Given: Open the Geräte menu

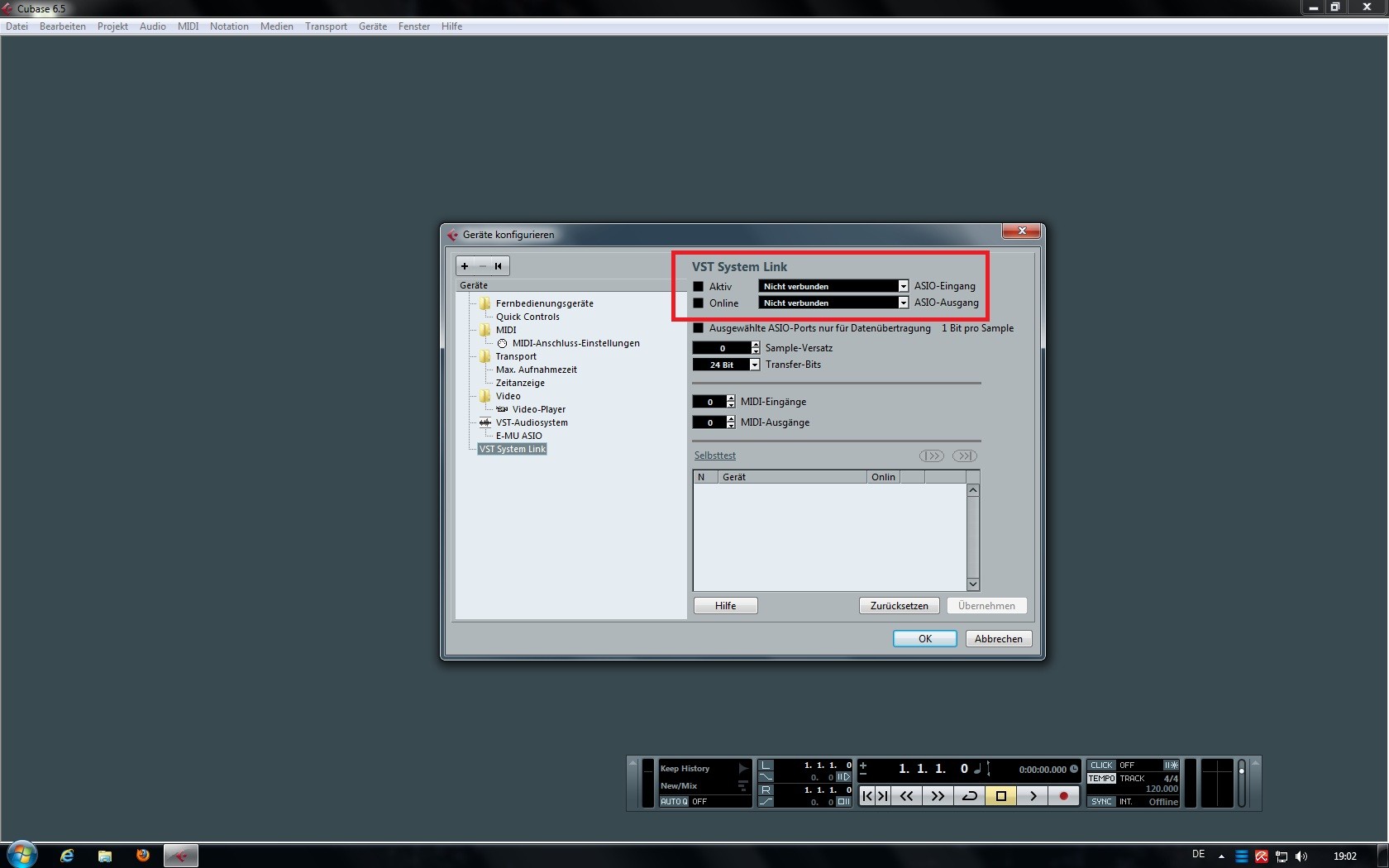Looking at the screenshot, I should click(373, 26).
